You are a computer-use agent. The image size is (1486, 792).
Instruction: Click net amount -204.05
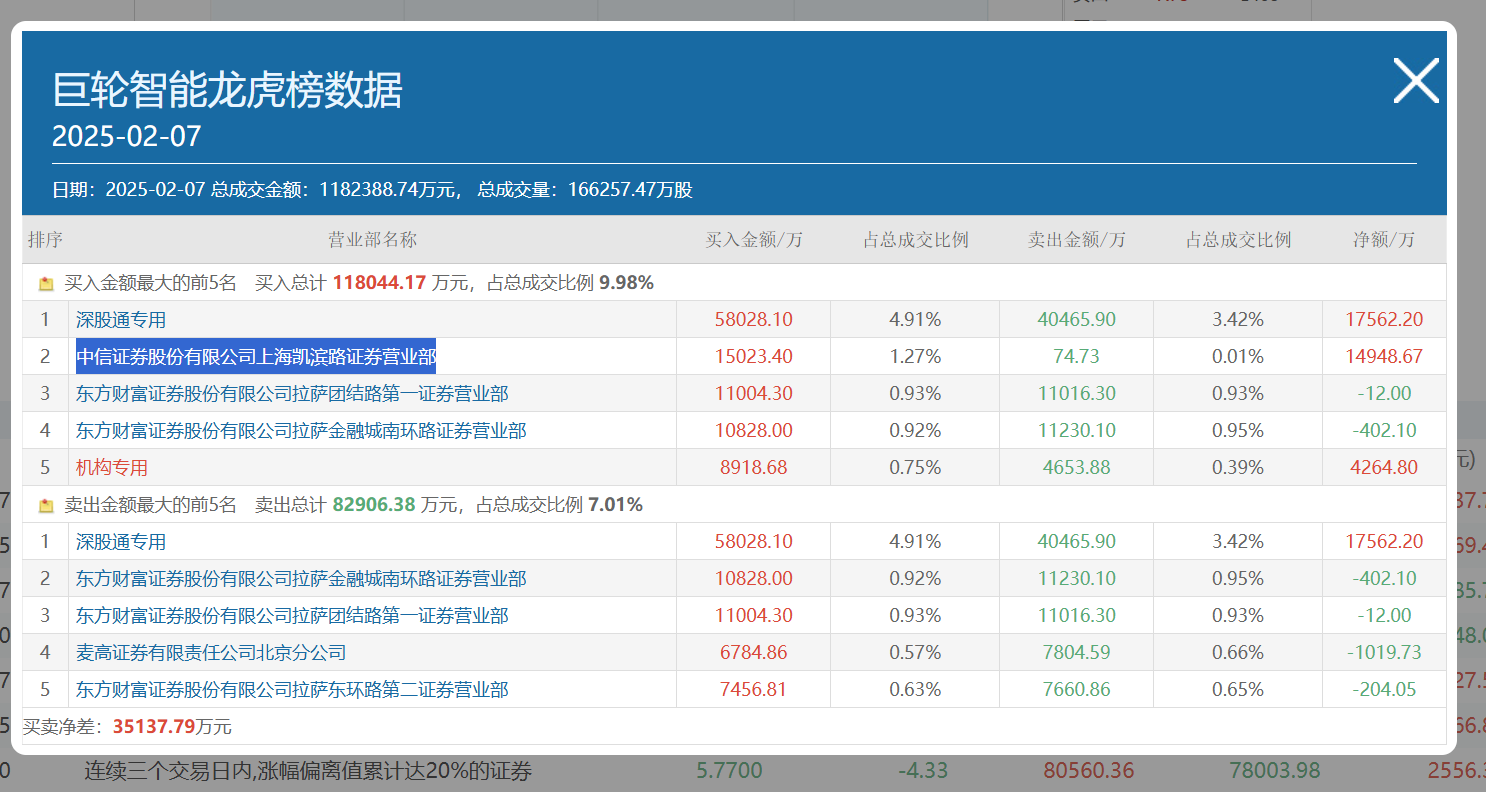coord(1384,690)
